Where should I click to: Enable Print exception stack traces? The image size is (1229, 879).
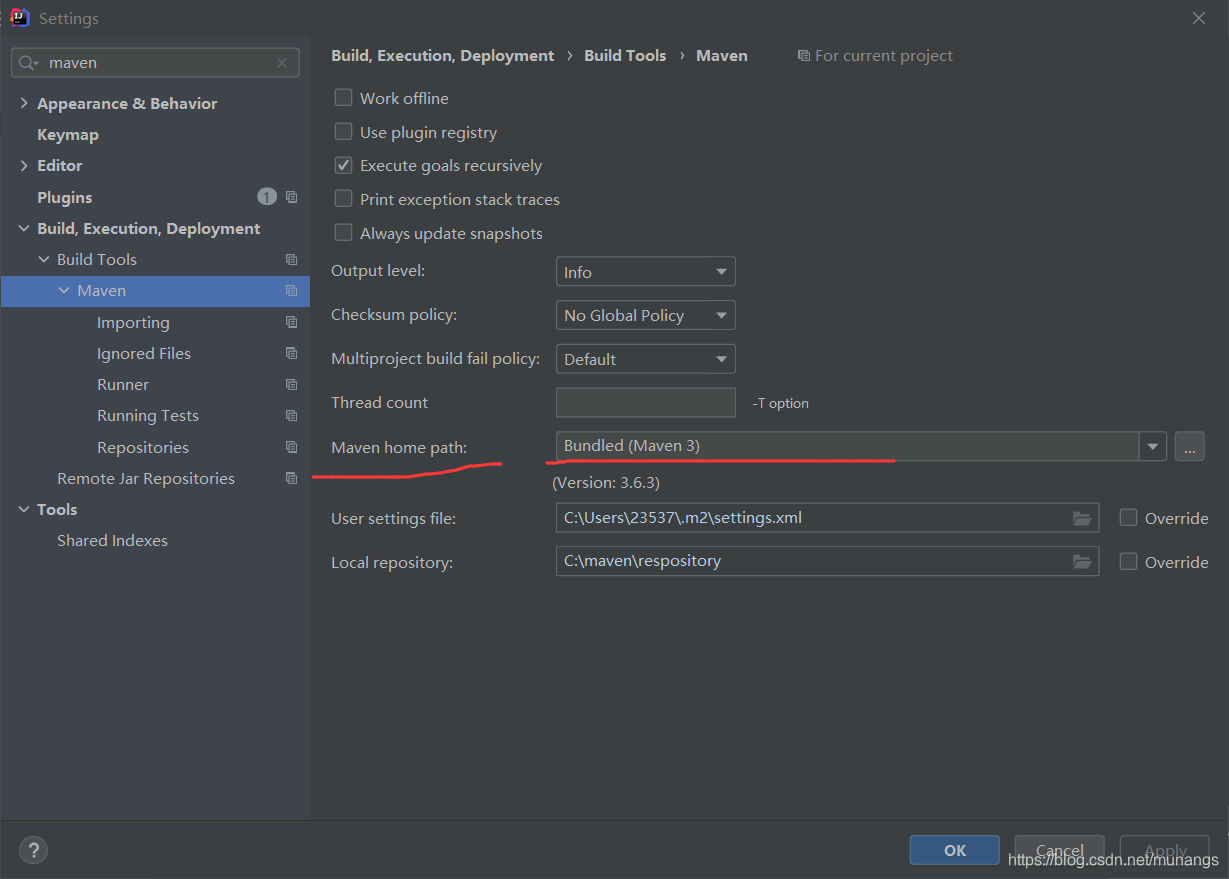343,199
